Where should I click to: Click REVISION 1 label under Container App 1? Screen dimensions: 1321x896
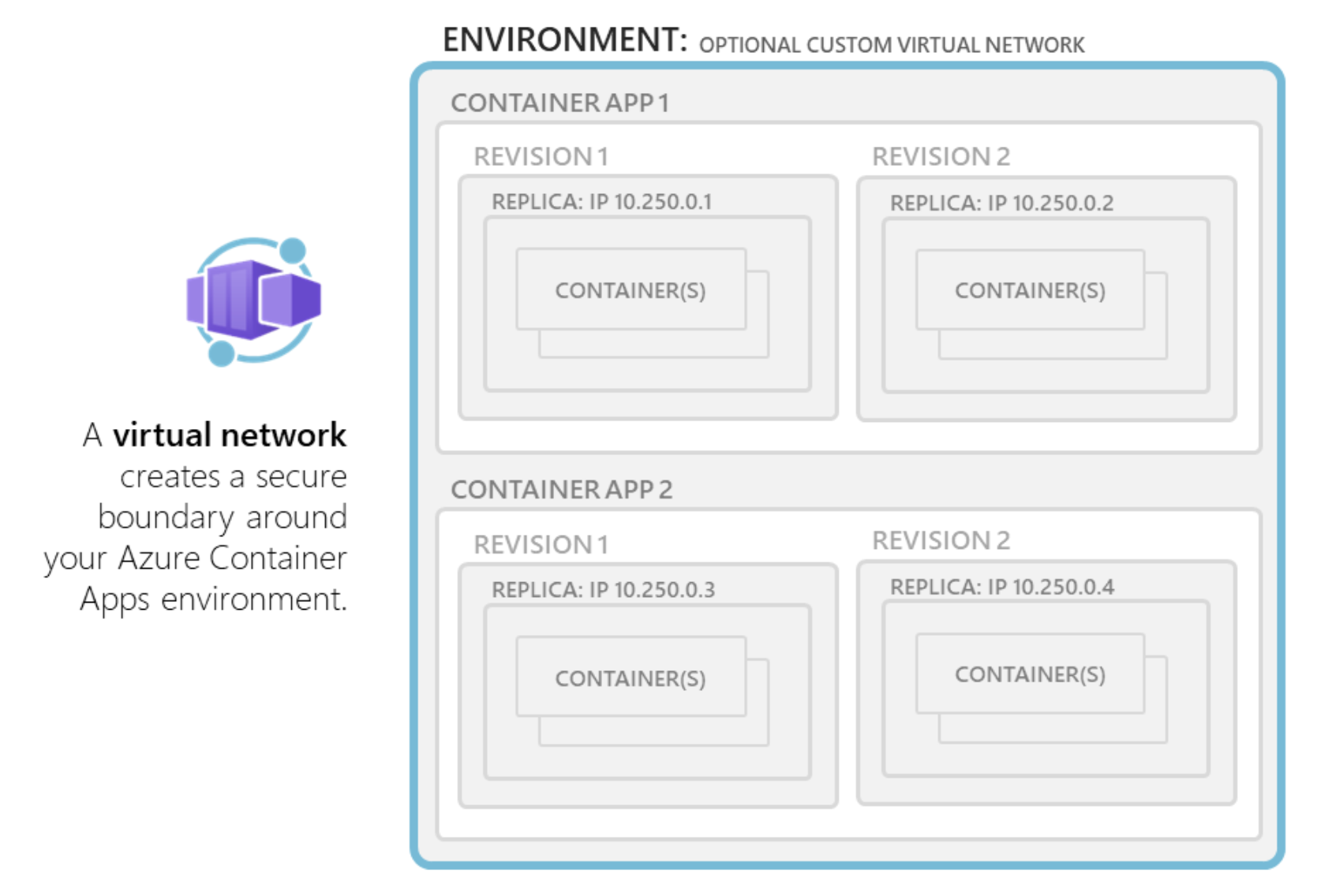541,156
